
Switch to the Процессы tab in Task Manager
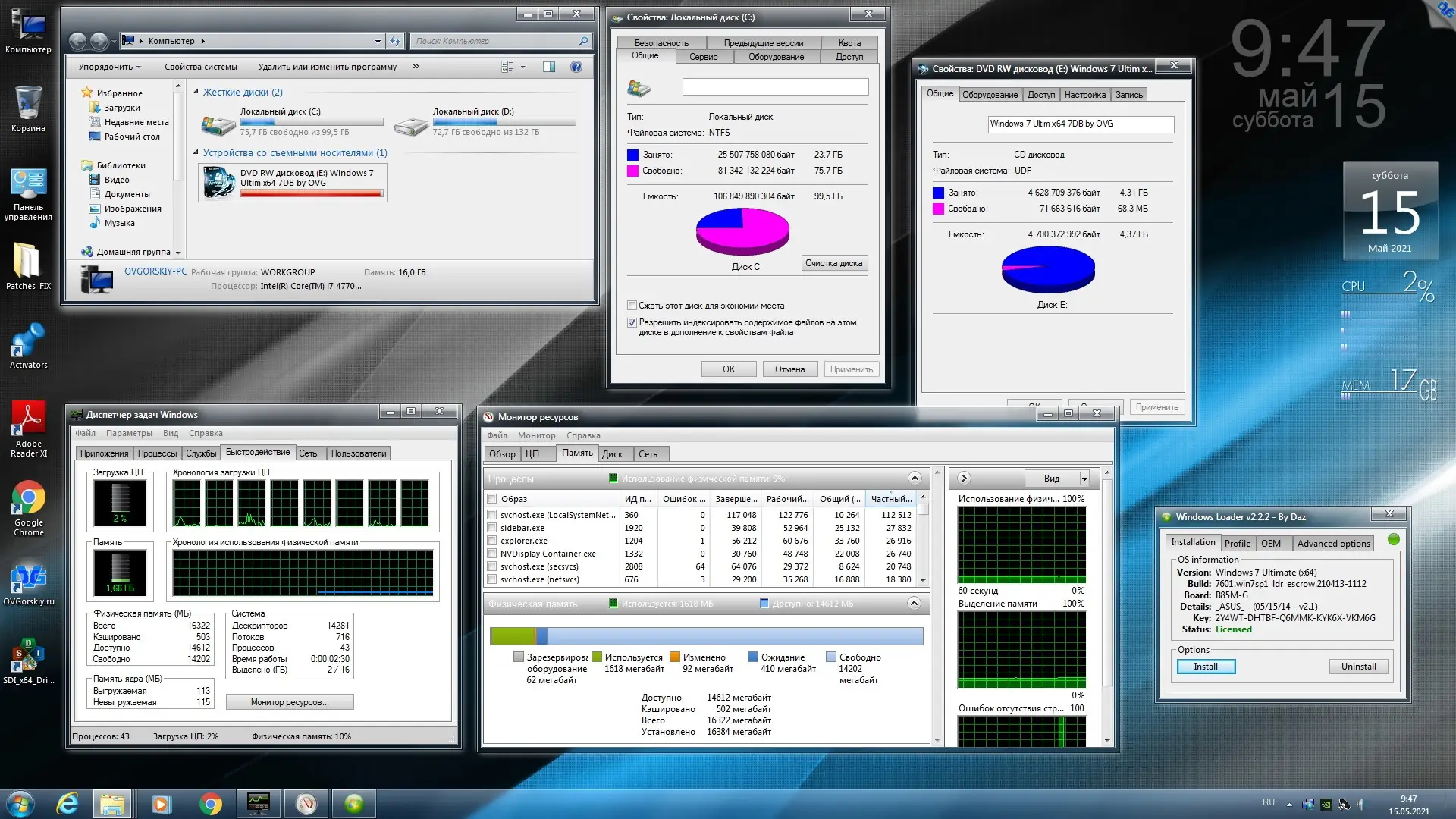[x=157, y=453]
